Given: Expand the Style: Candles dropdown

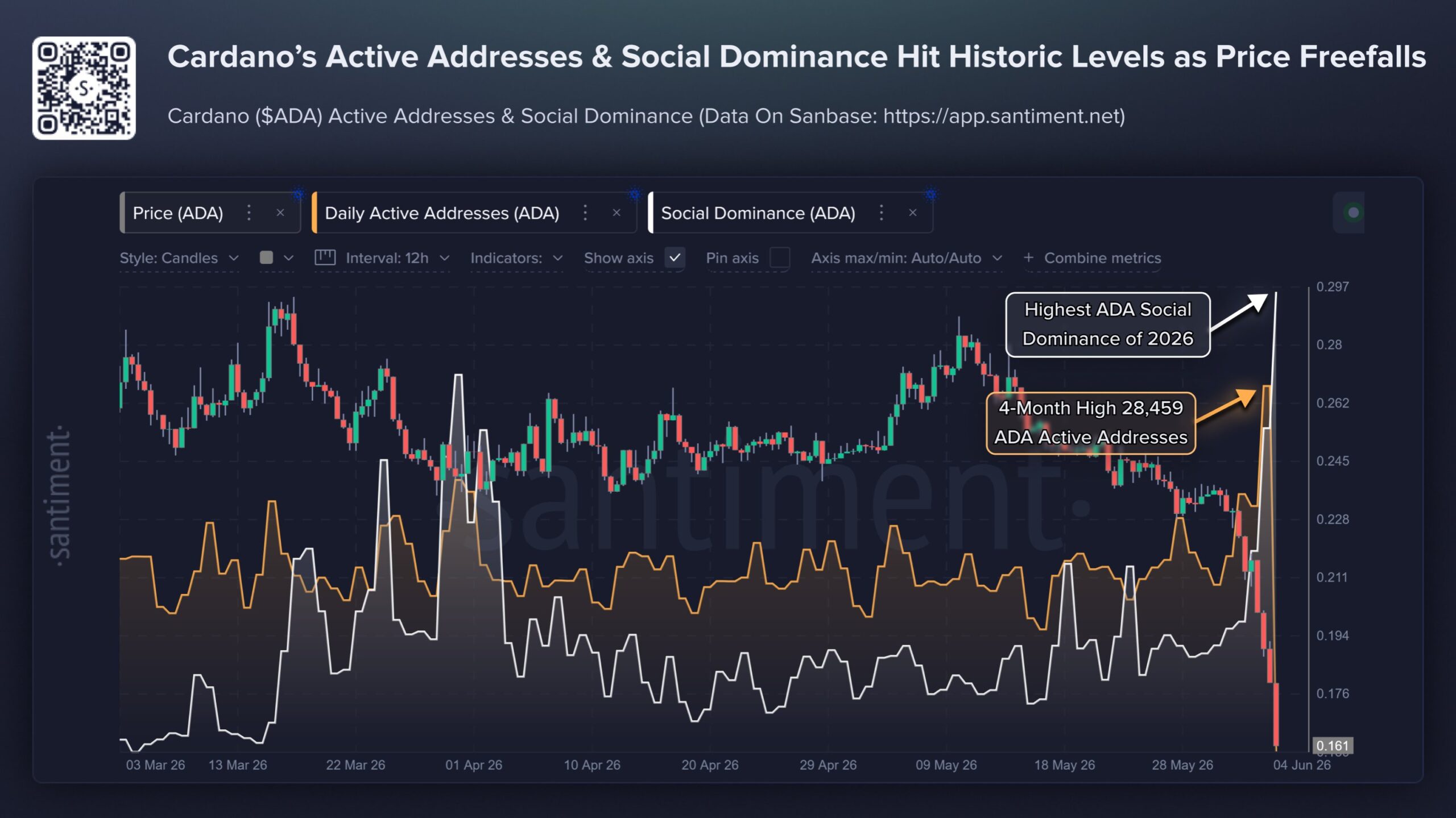Looking at the screenshot, I should point(179,258).
